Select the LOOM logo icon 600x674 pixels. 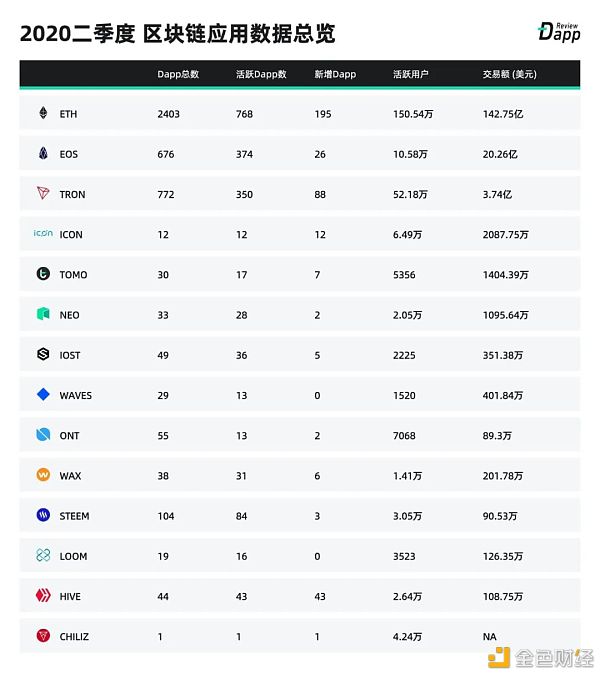[x=43, y=556]
